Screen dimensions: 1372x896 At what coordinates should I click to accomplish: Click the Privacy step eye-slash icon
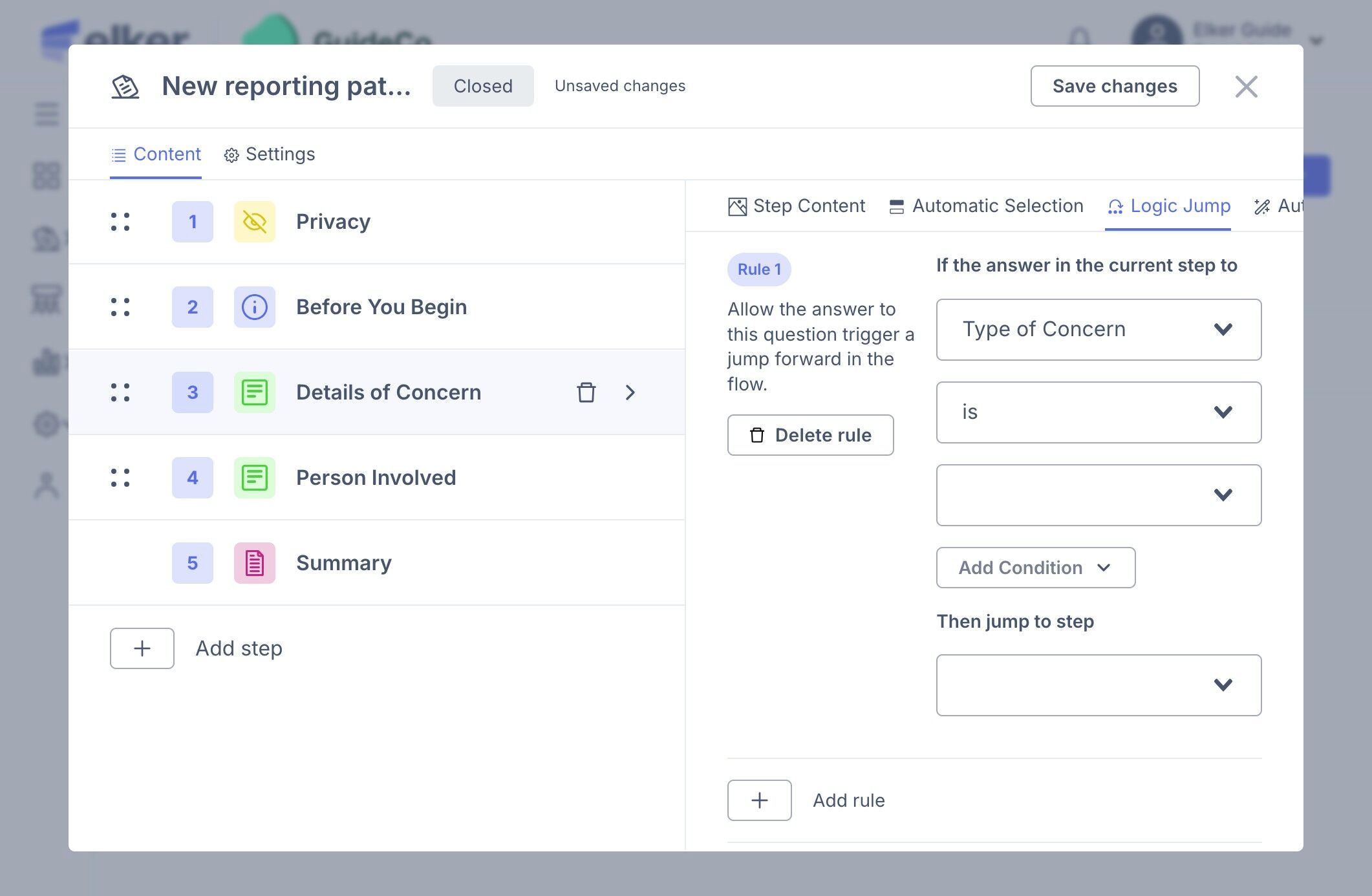click(x=254, y=222)
